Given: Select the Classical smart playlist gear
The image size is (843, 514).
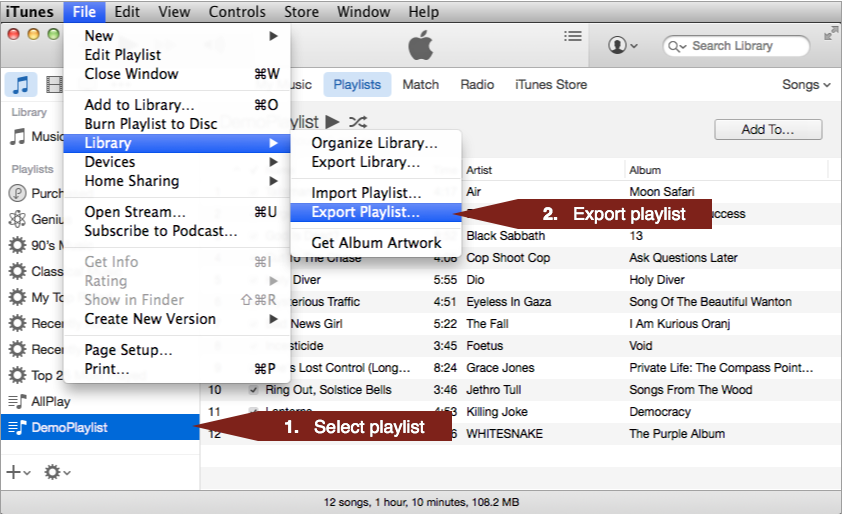Looking at the screenshot, I should click(x=17, y=271).
